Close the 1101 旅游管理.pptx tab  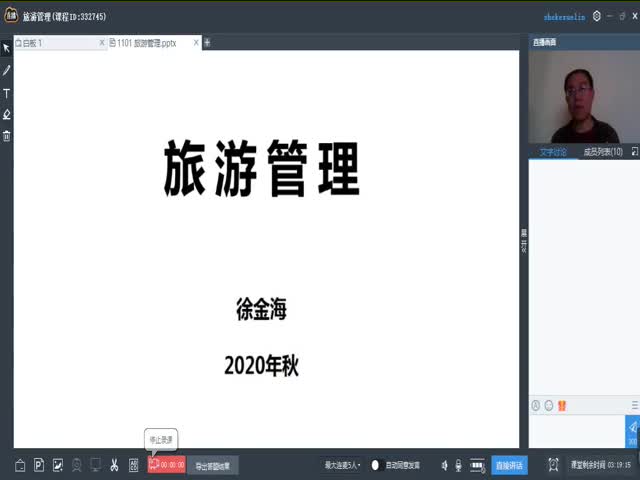click(196, 42)
